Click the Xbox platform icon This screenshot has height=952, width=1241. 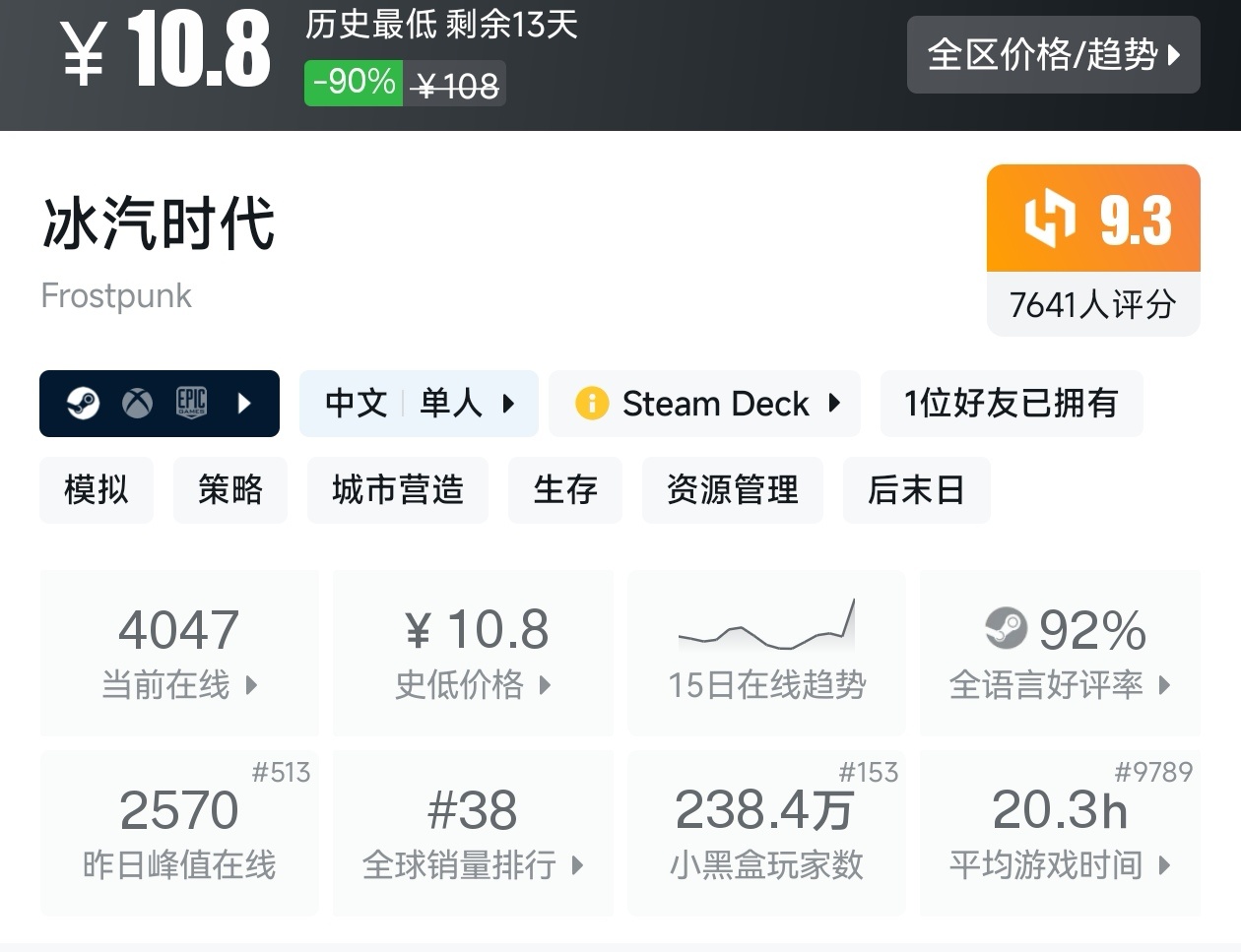(137, 404)
